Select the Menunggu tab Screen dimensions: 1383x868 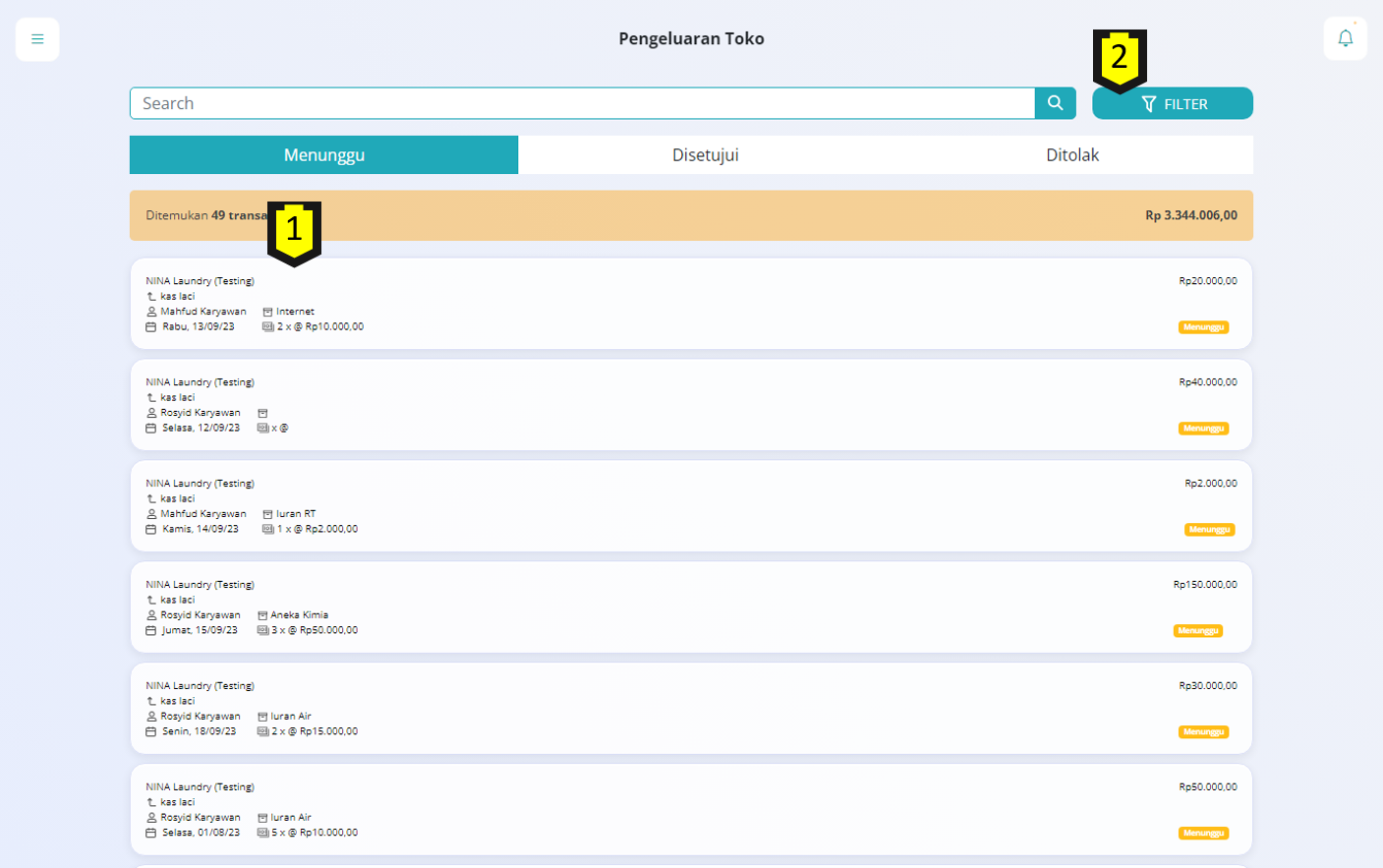pyautogui.click(x=323, y=155)
